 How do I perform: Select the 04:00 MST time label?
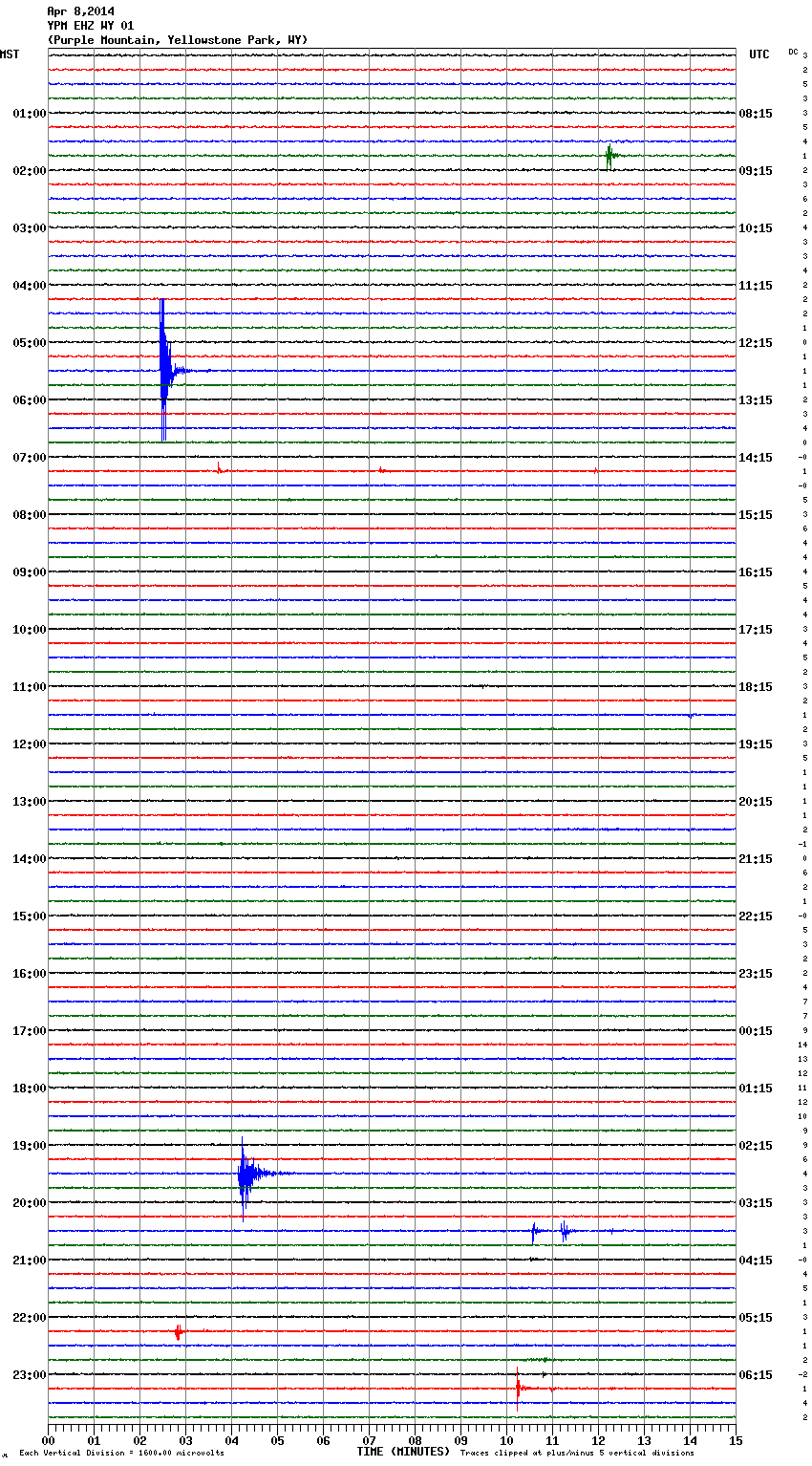(x=29, y=286)
